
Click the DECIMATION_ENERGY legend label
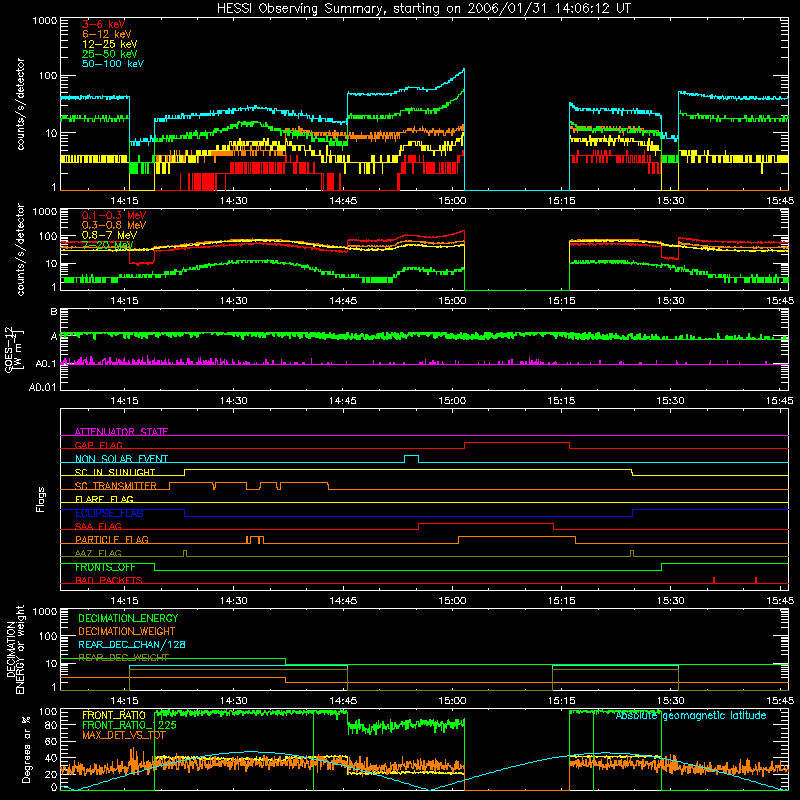pyautogui.click(x=128, y=618)
